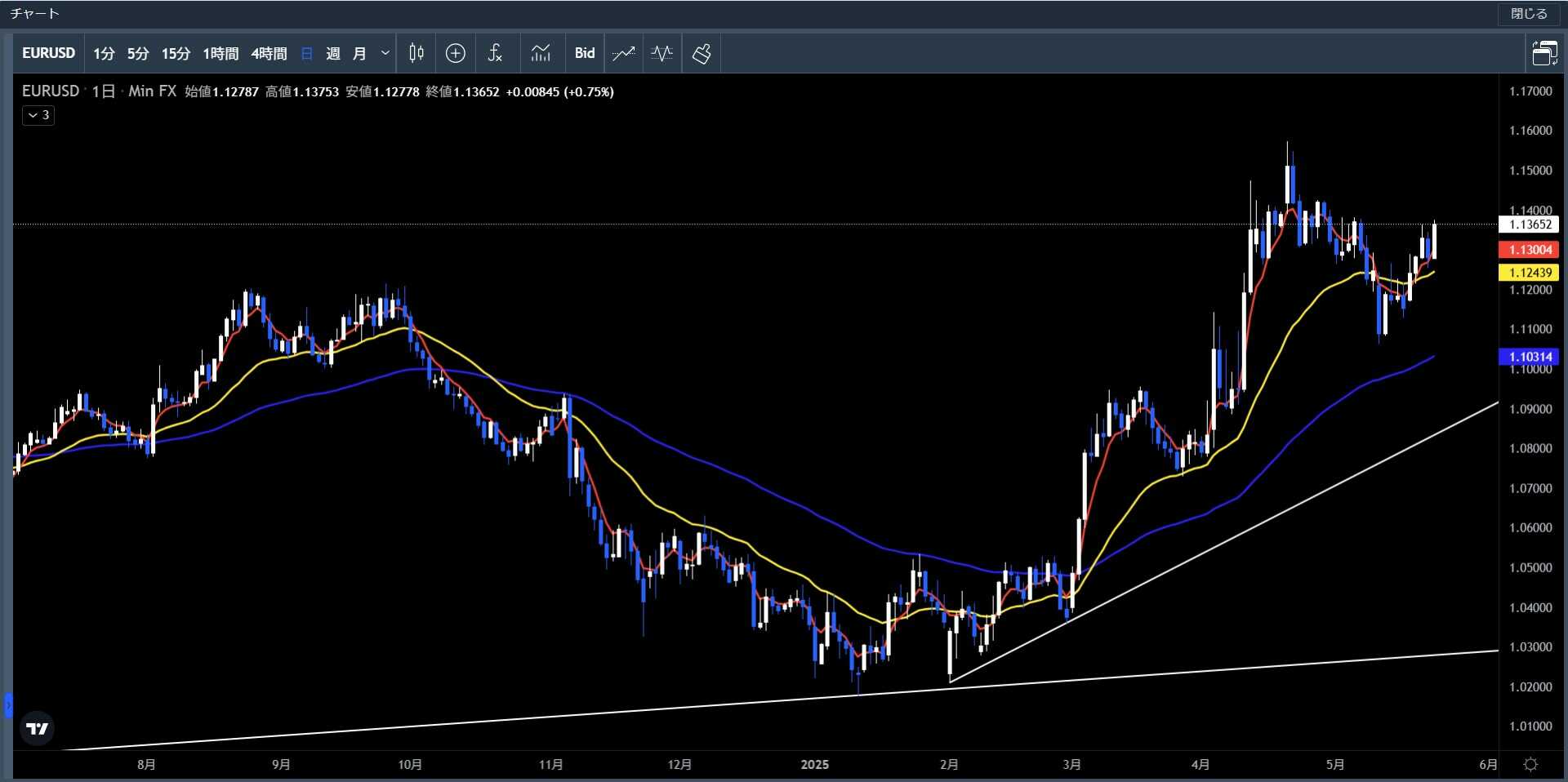The height and width of the screenshot is (782, 1568).
Task: Click the yellow MA label 1.12439
Action: tap(1530, 273)
